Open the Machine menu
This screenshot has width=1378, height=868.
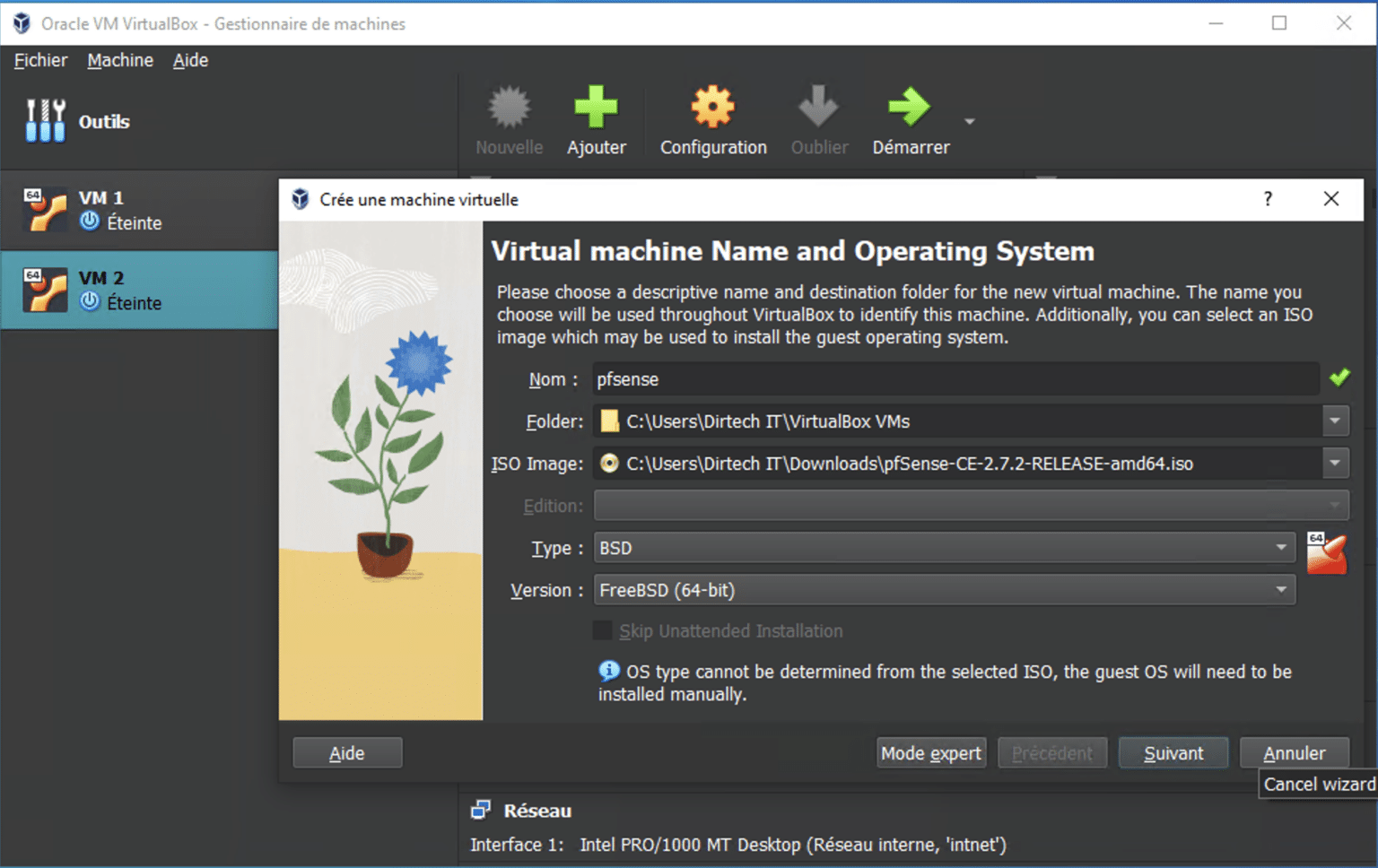119,60
